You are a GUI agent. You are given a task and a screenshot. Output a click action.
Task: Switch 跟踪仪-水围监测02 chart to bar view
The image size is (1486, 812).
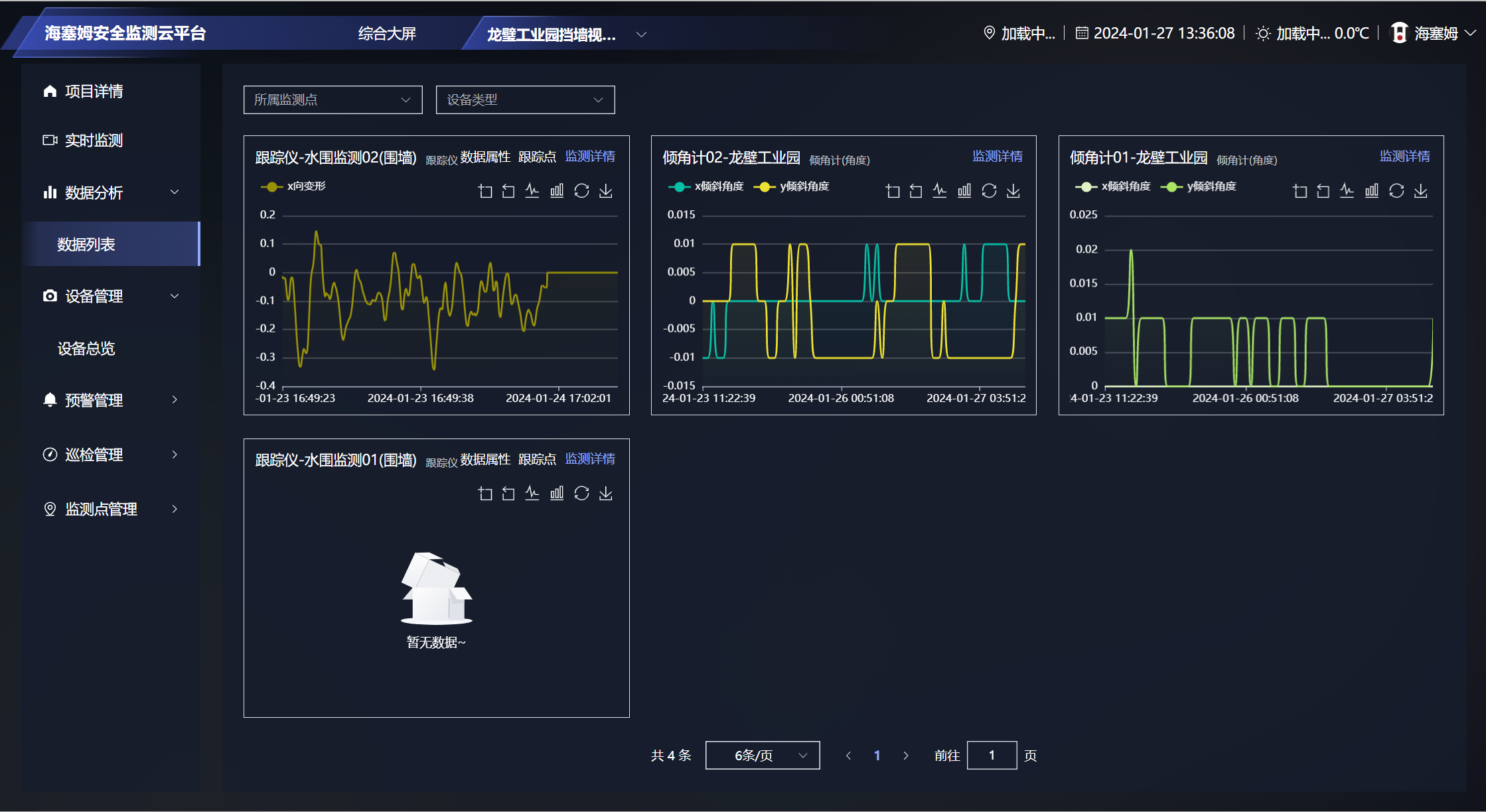(x=557, y=191)
